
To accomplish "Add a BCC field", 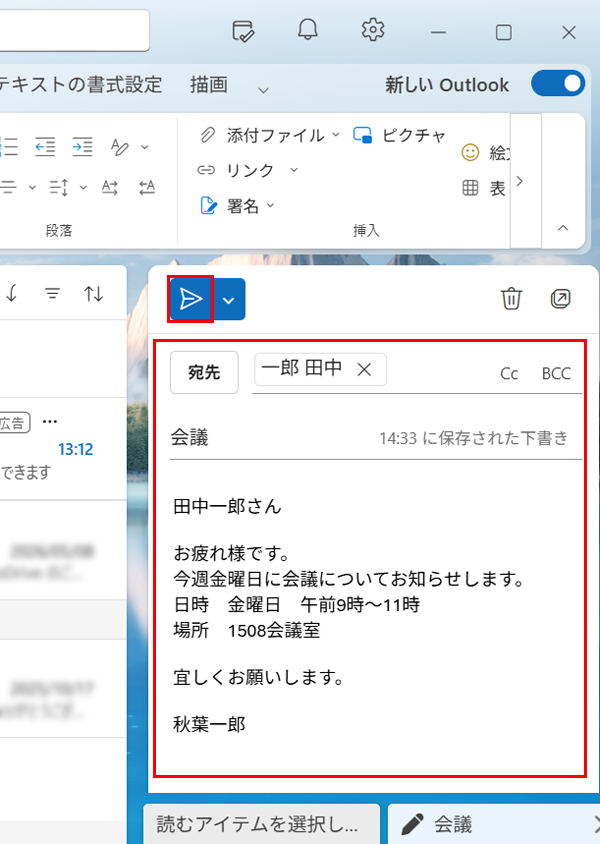I will [x=556, y=373].
